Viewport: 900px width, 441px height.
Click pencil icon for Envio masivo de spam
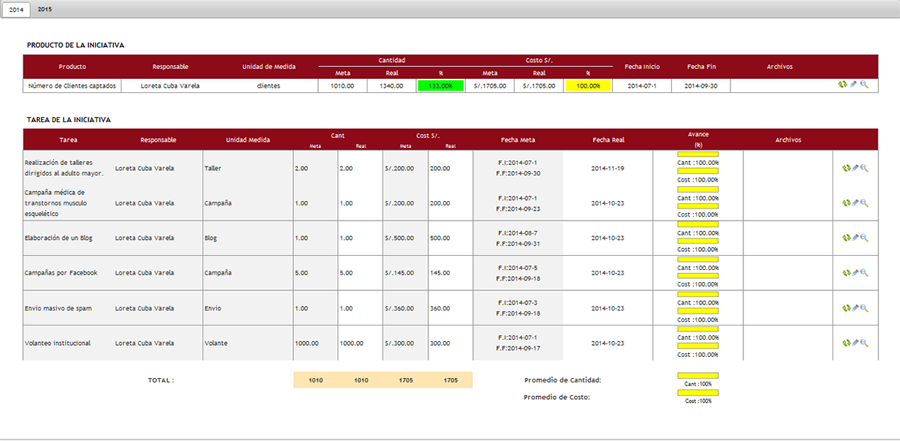(855, 308)
